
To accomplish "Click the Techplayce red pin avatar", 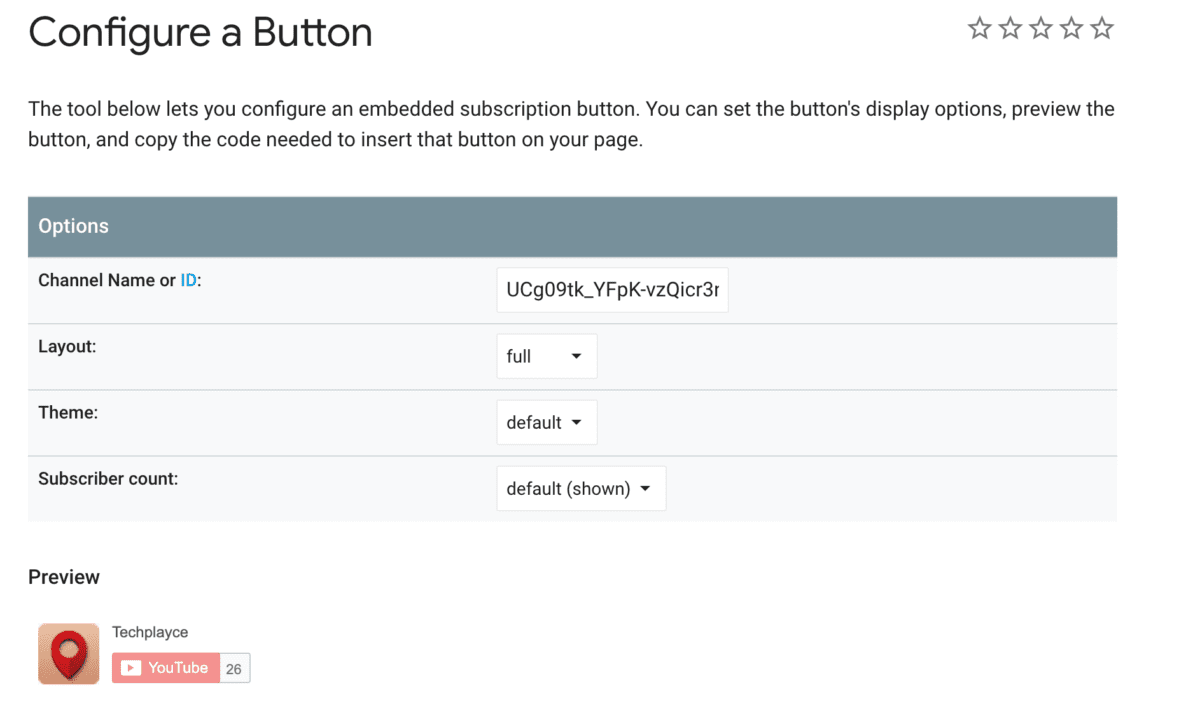I will coord(69,654).
